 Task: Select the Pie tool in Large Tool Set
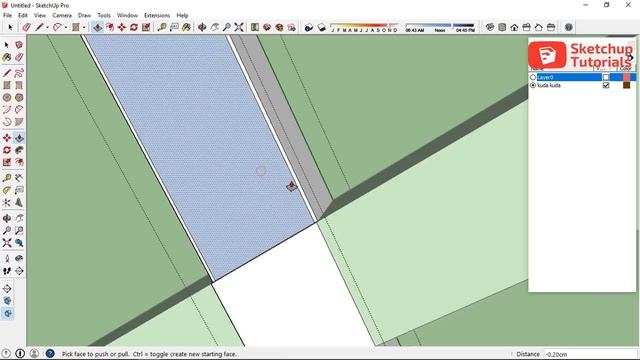19,122
